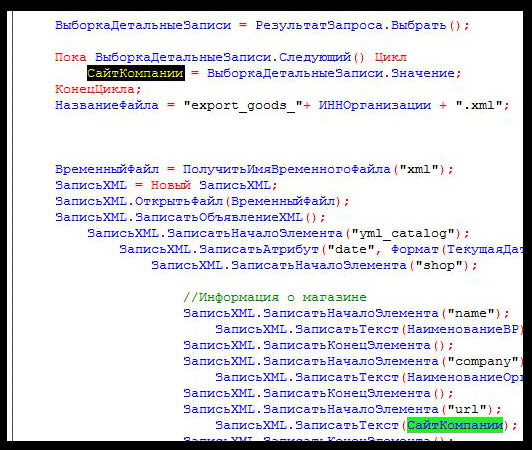The image size is (532, 450).
Task: Click the ЗаписатьАтрибут method call
Action: click(259, 249)
